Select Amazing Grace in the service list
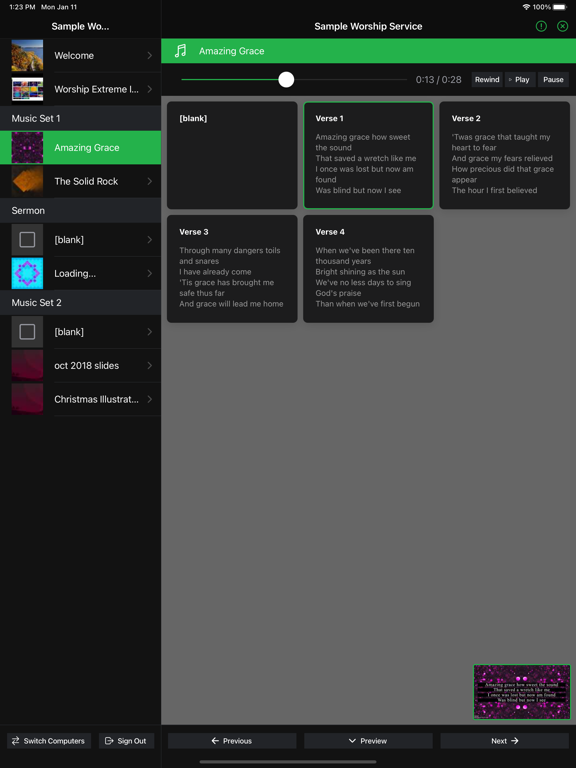Viewport: 576px width, 768px height. pos(80,147)
